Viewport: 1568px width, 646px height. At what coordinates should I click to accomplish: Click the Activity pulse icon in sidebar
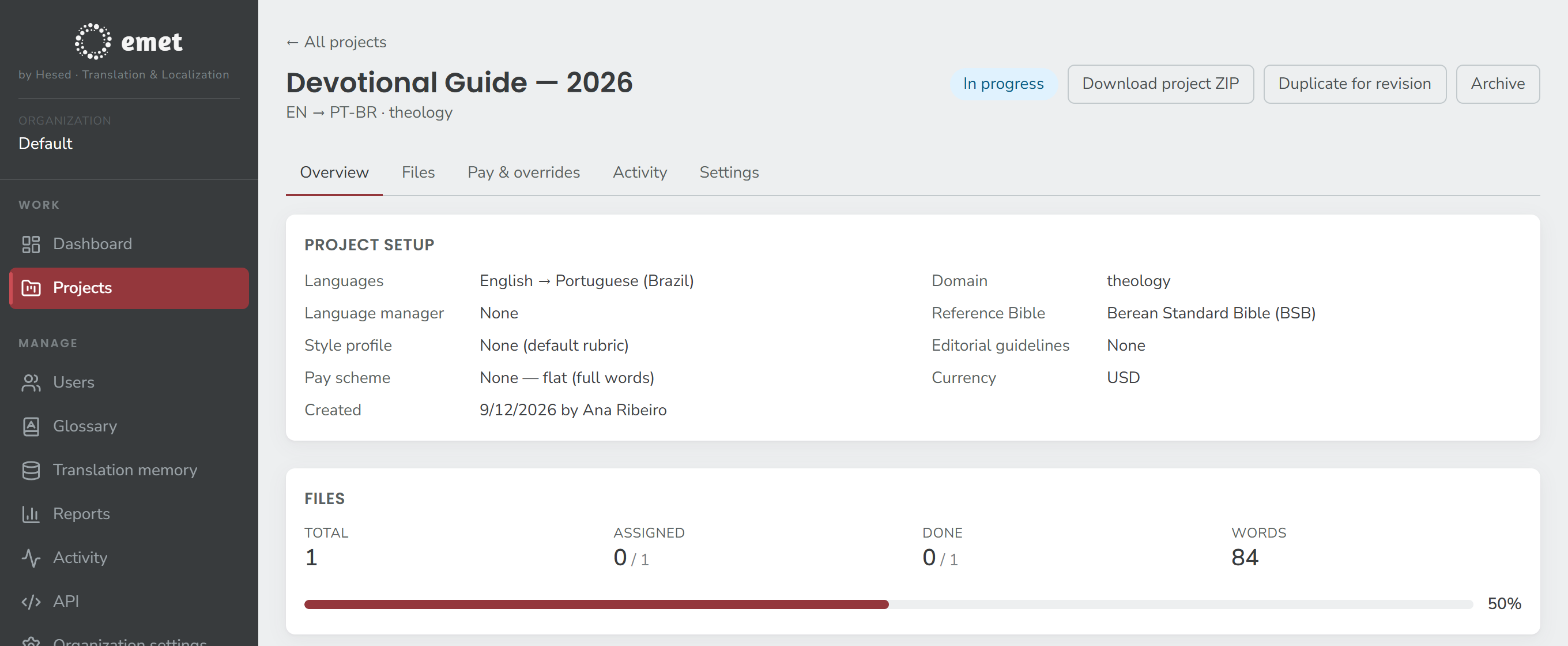[x=31, y=558]
